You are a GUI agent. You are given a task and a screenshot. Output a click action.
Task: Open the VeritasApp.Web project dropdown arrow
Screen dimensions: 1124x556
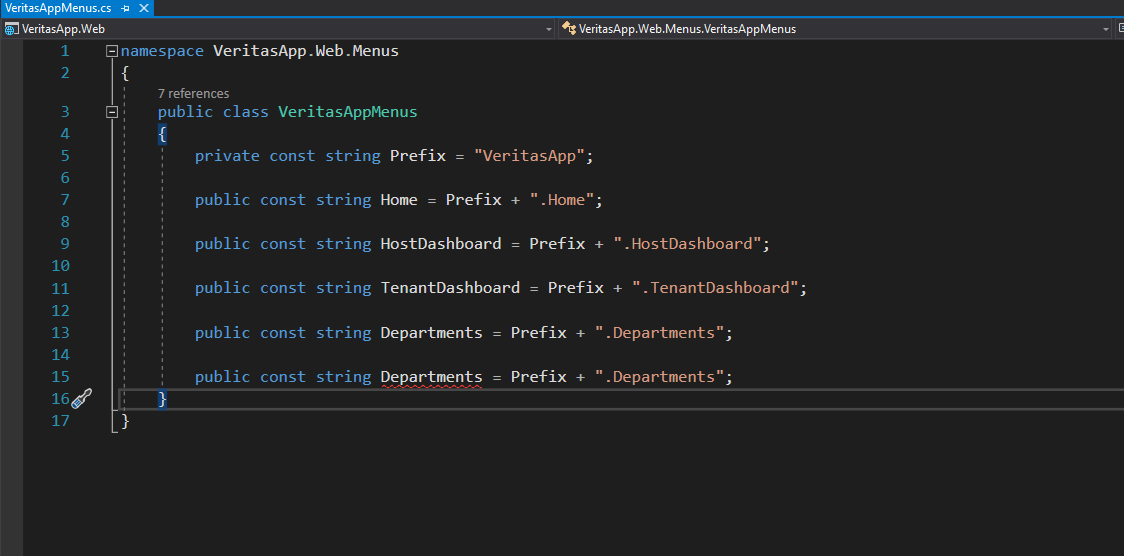point(548,29)
